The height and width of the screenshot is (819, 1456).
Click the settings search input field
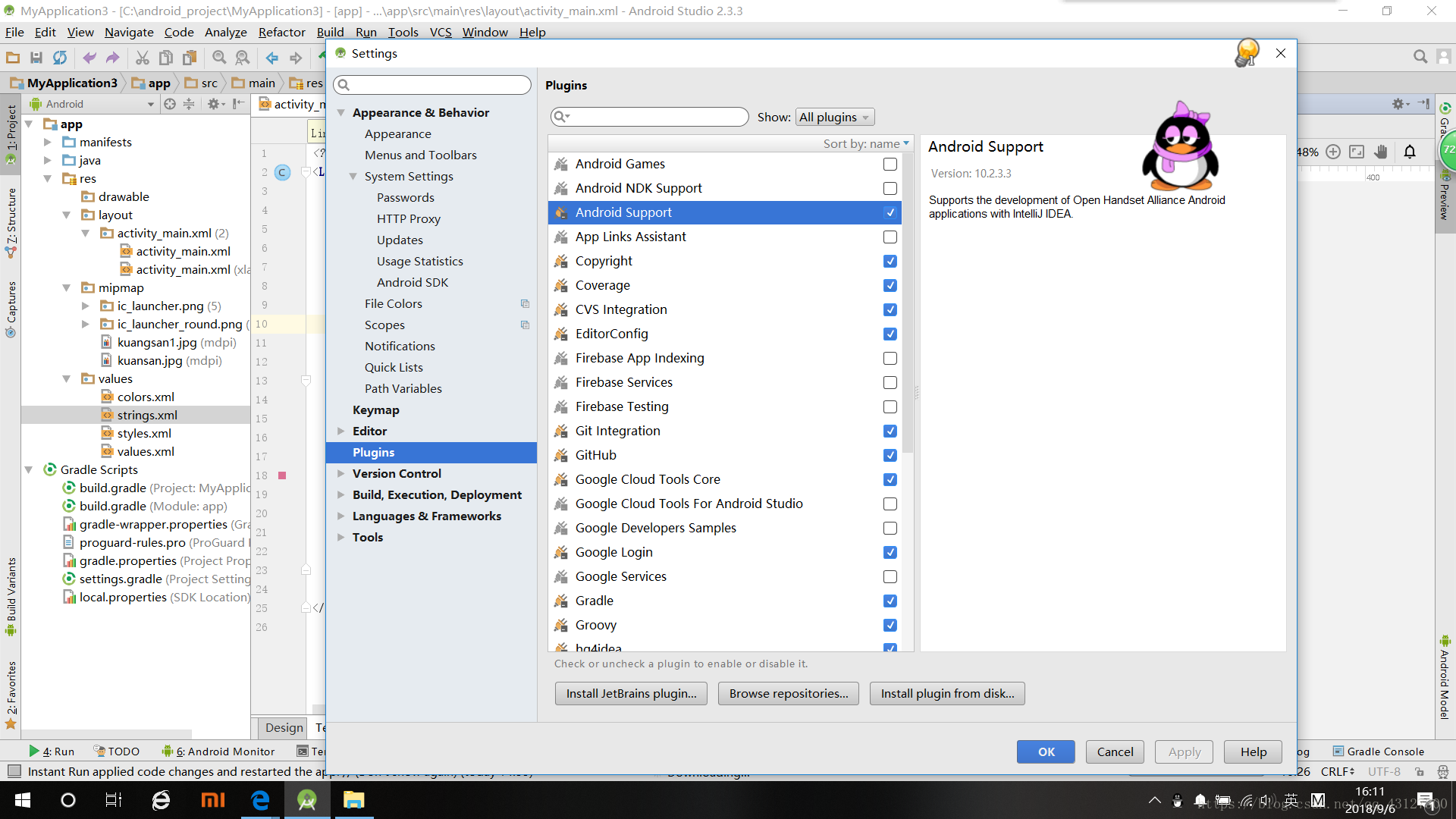(433, 85)
